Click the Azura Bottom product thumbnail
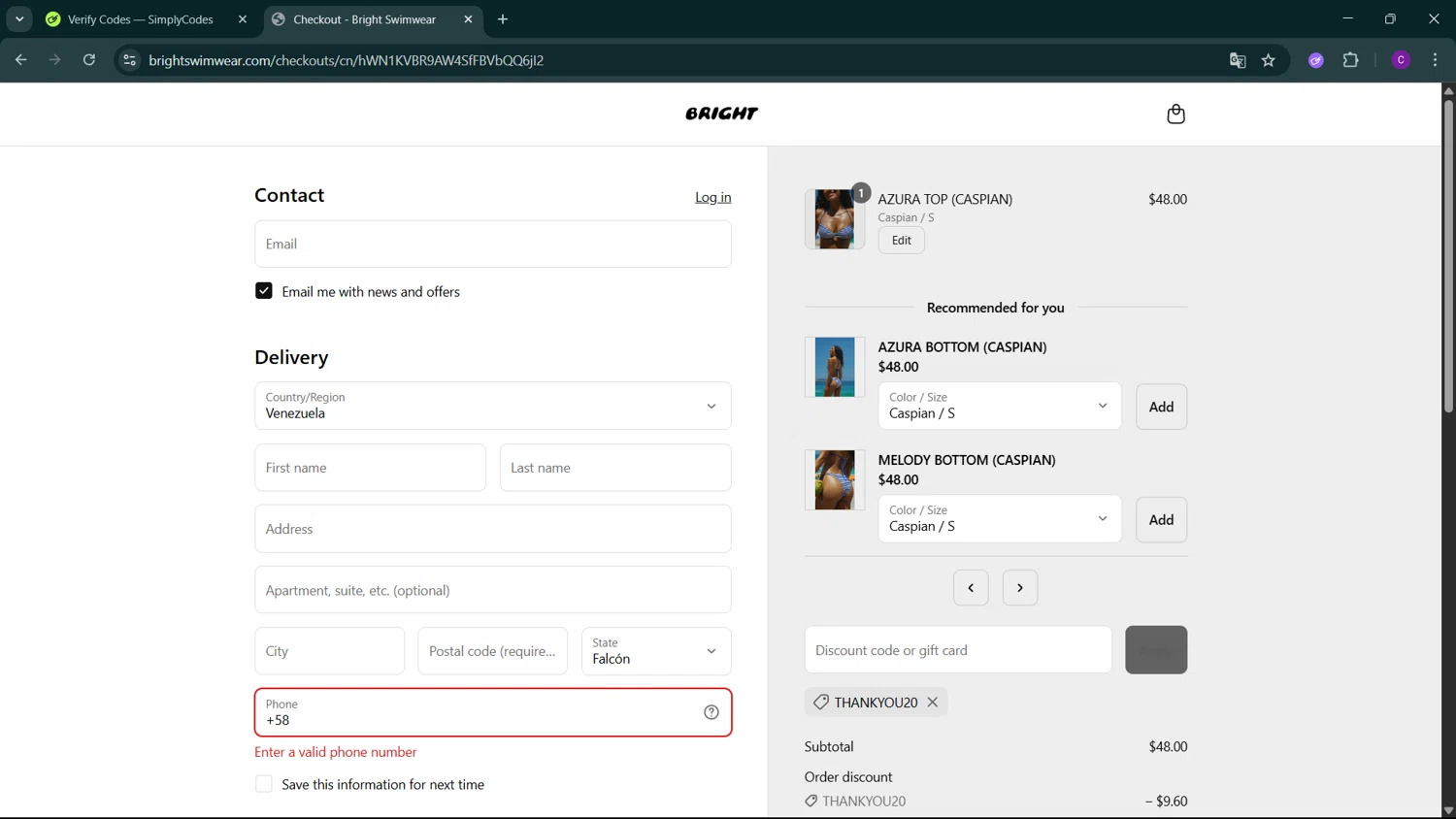The image size is (1456, 819). (835, 367)
